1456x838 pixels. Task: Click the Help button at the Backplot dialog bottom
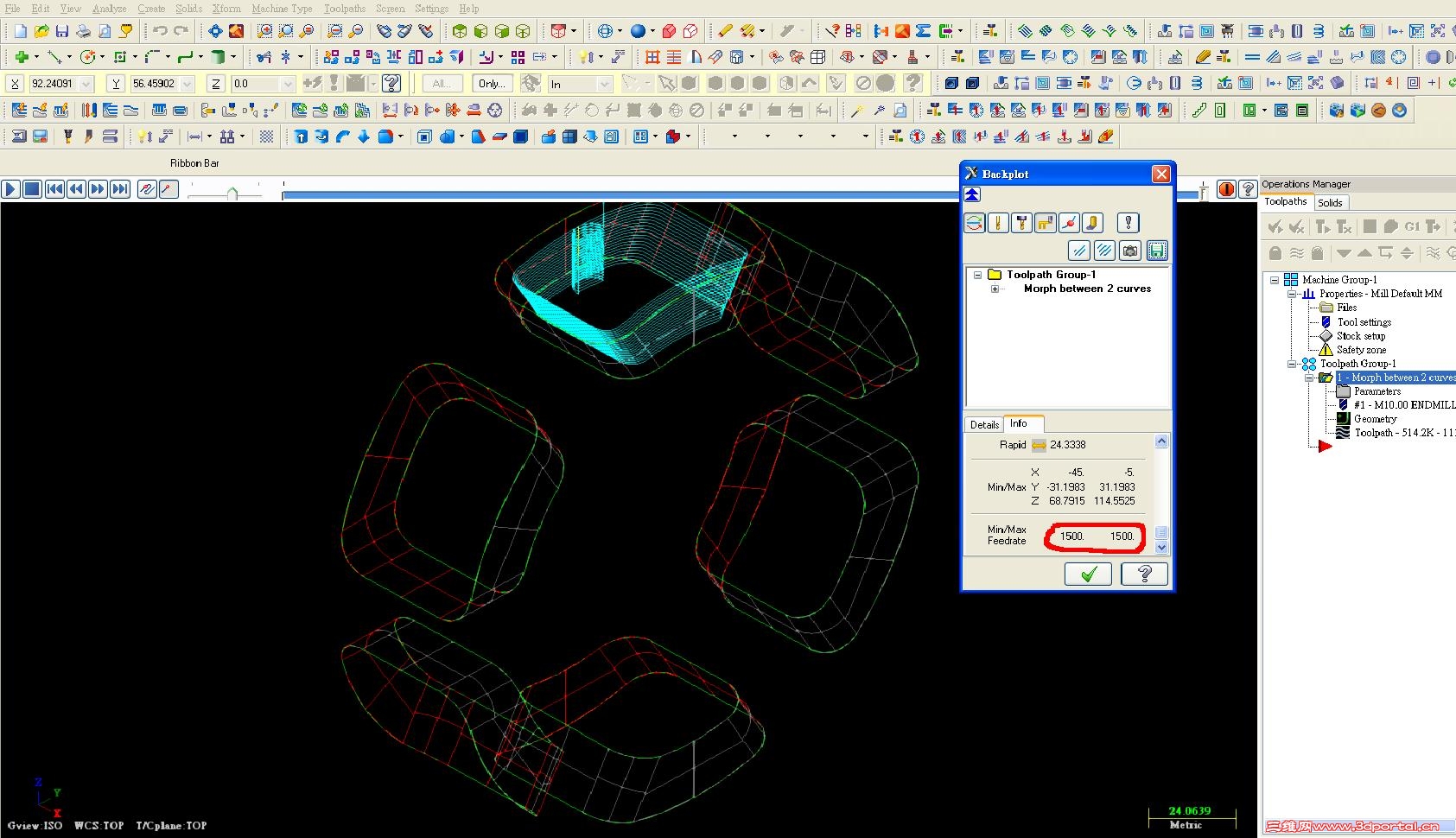tap(1144, 574)
